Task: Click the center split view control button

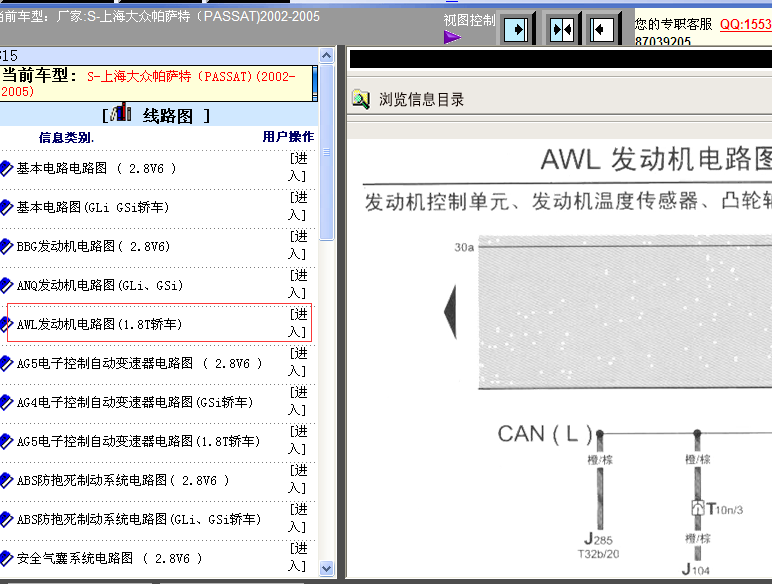Action: pos(562,30)
